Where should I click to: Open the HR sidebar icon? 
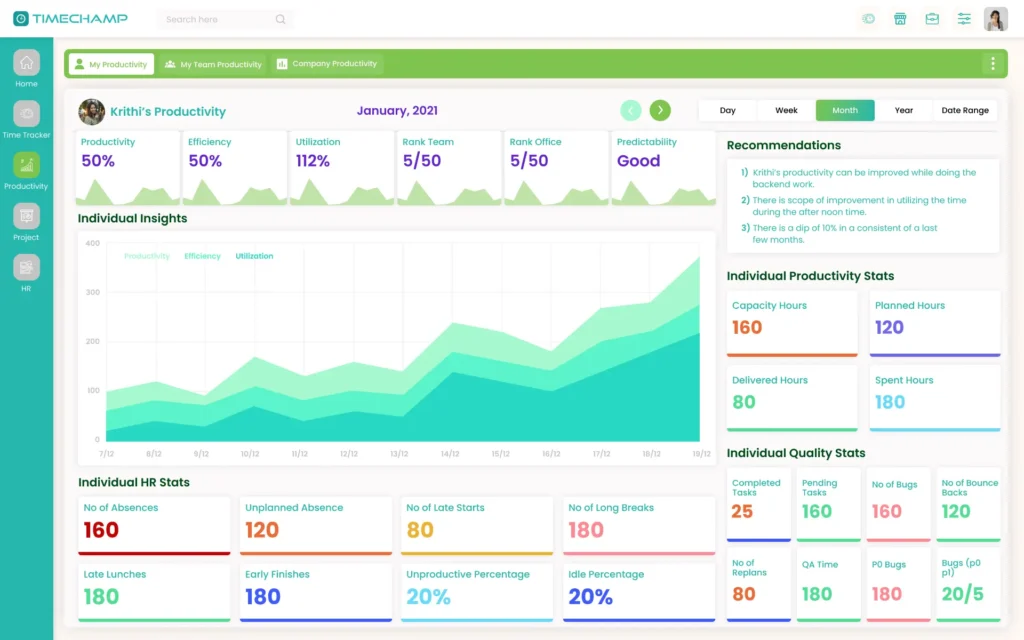pos(26,267)
